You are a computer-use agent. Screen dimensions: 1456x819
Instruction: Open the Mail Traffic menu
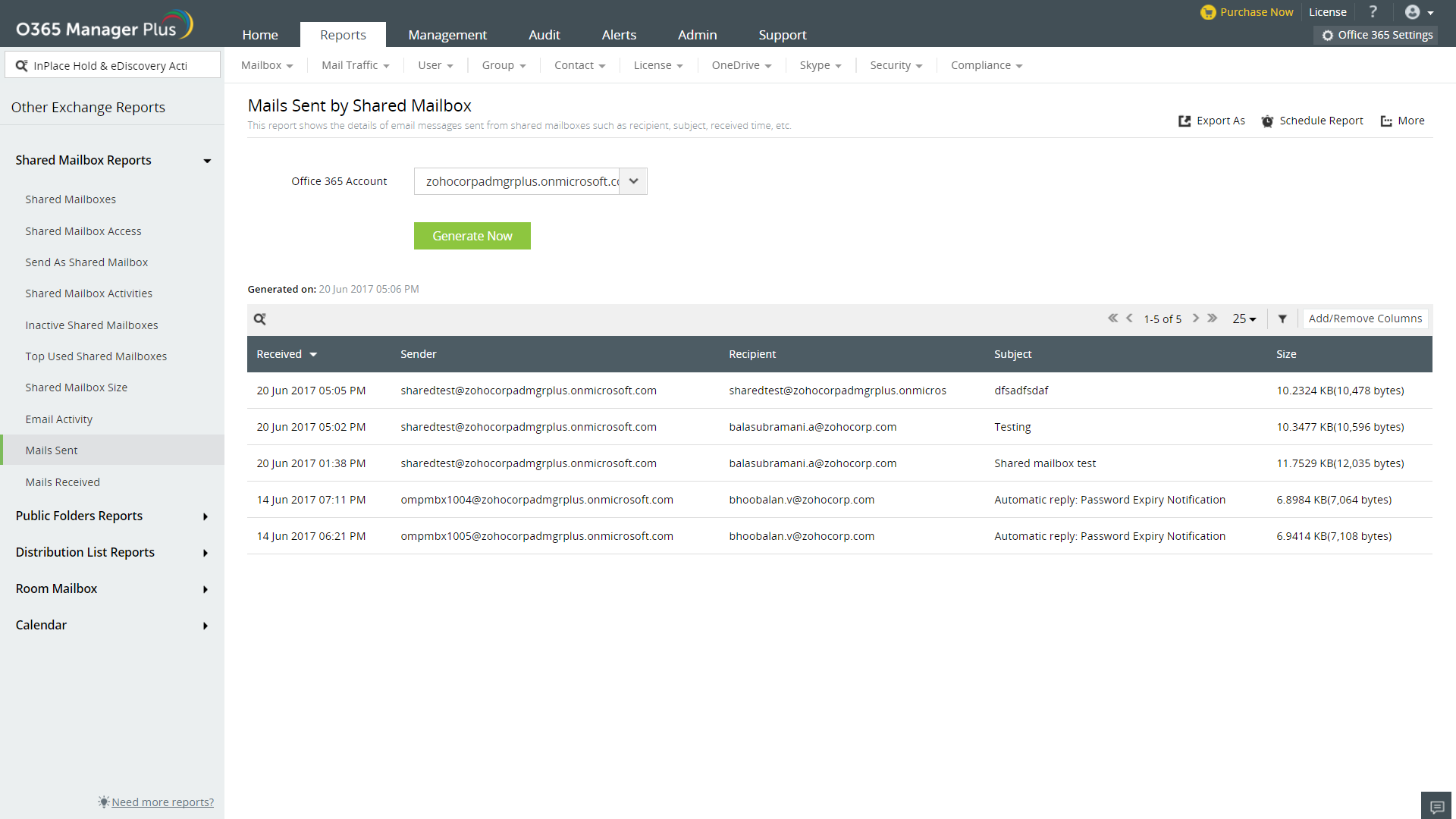[355, 66]
